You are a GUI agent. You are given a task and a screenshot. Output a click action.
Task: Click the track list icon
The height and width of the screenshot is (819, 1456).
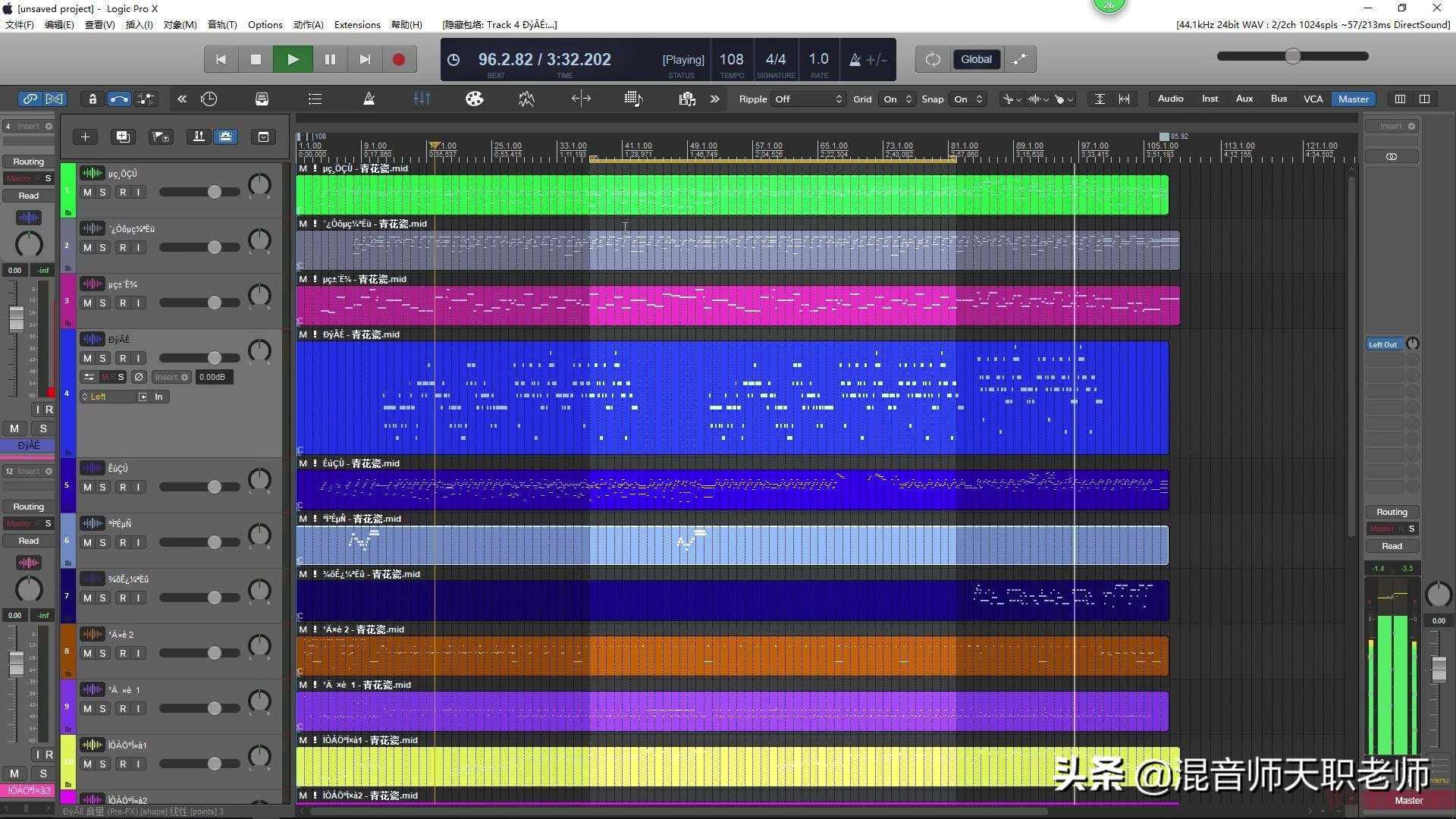[x=315, y=99]
